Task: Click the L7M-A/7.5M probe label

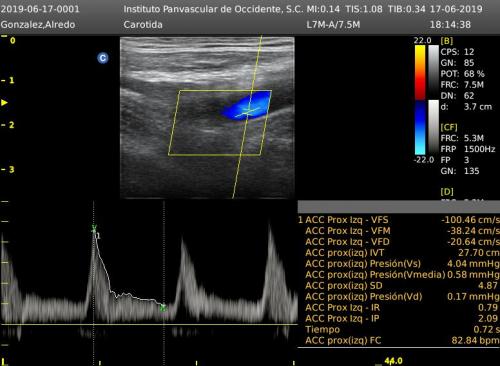Action: pyautogui.click(x=333, y=25)
